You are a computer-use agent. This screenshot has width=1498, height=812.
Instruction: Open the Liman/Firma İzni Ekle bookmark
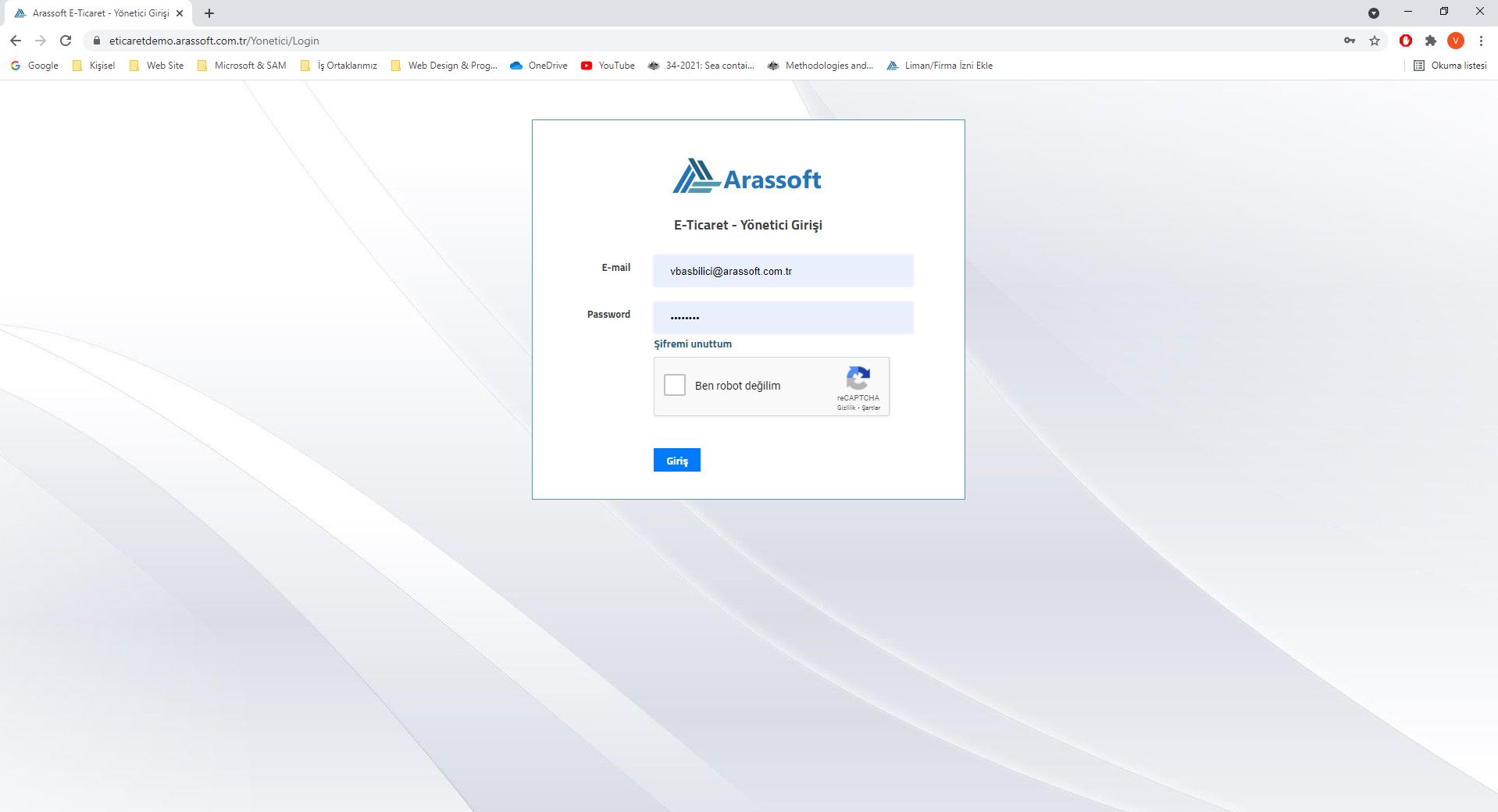[x=940, y=66]
